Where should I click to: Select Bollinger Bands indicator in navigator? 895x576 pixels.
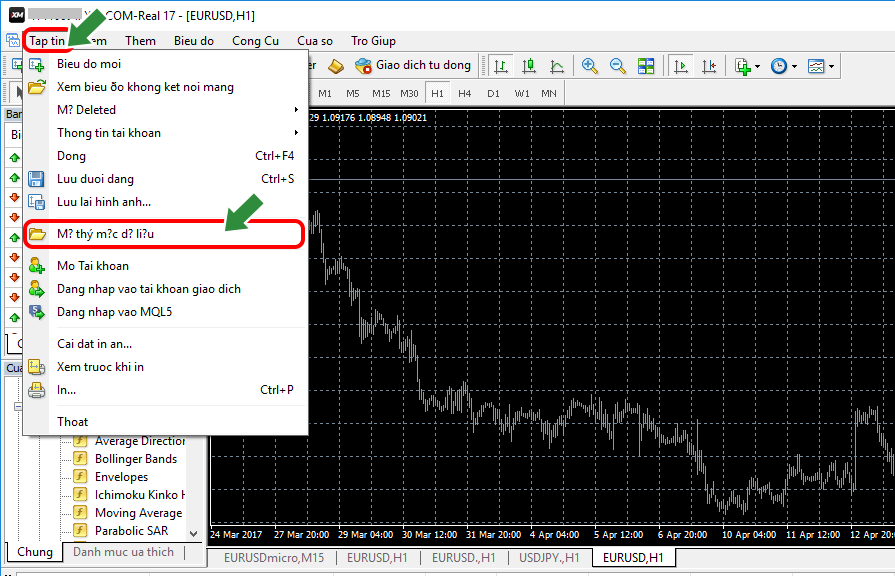pos(136,459)
